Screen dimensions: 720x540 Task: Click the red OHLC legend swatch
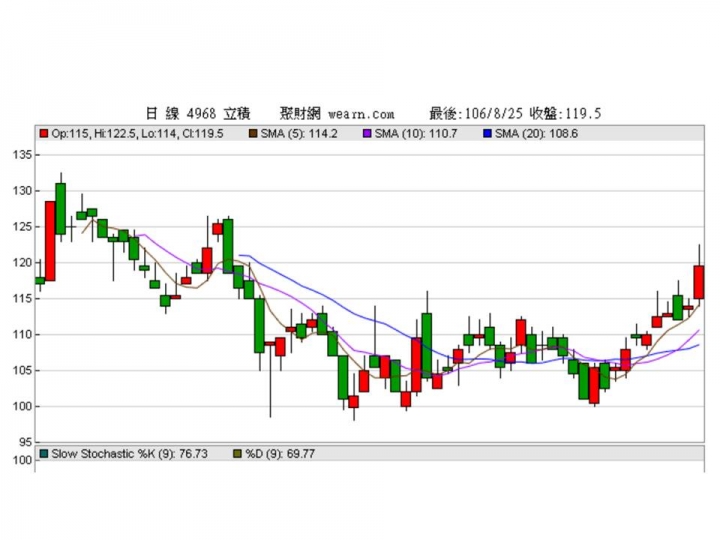[x=44, y=134]
